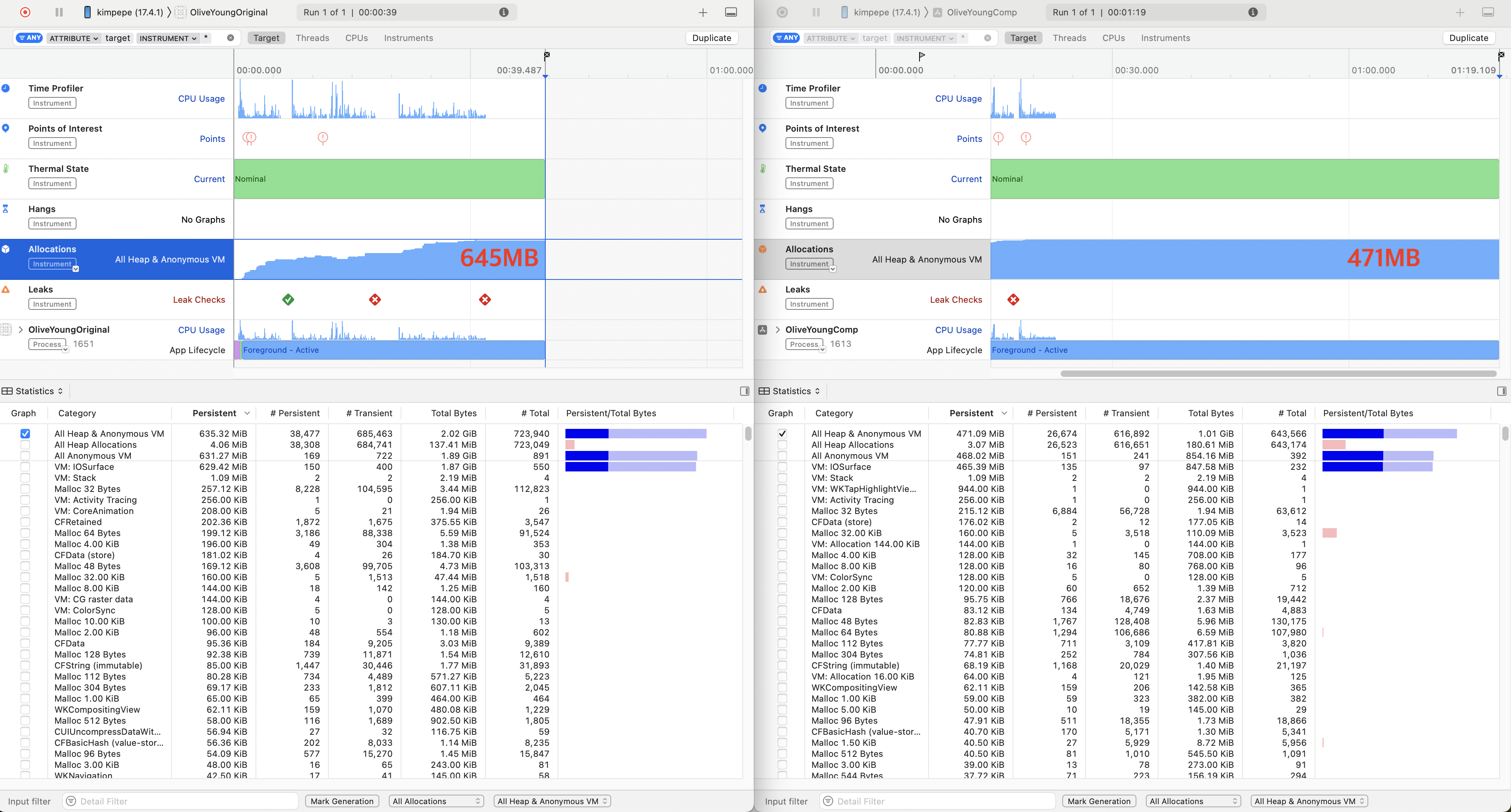Image resolution: width=1511 pixels, height=812 pixels.
Task: Click the green leak check passed marker
Action: (x=288, y=300)
